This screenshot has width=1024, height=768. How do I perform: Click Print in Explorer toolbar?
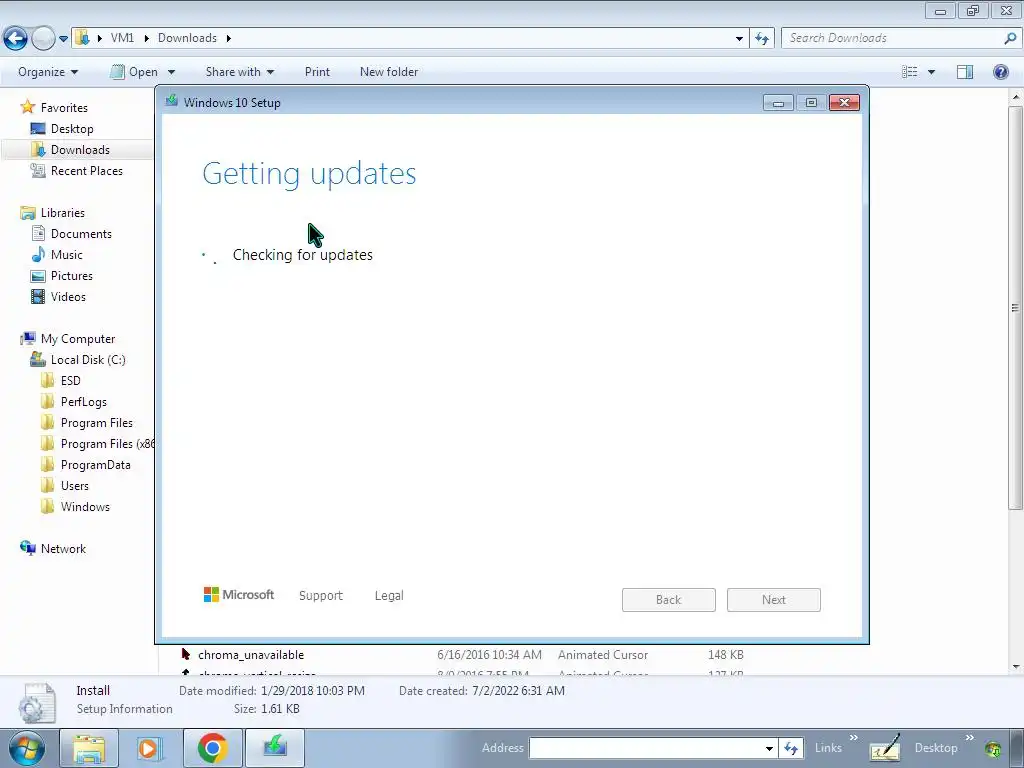pos(317,72)
